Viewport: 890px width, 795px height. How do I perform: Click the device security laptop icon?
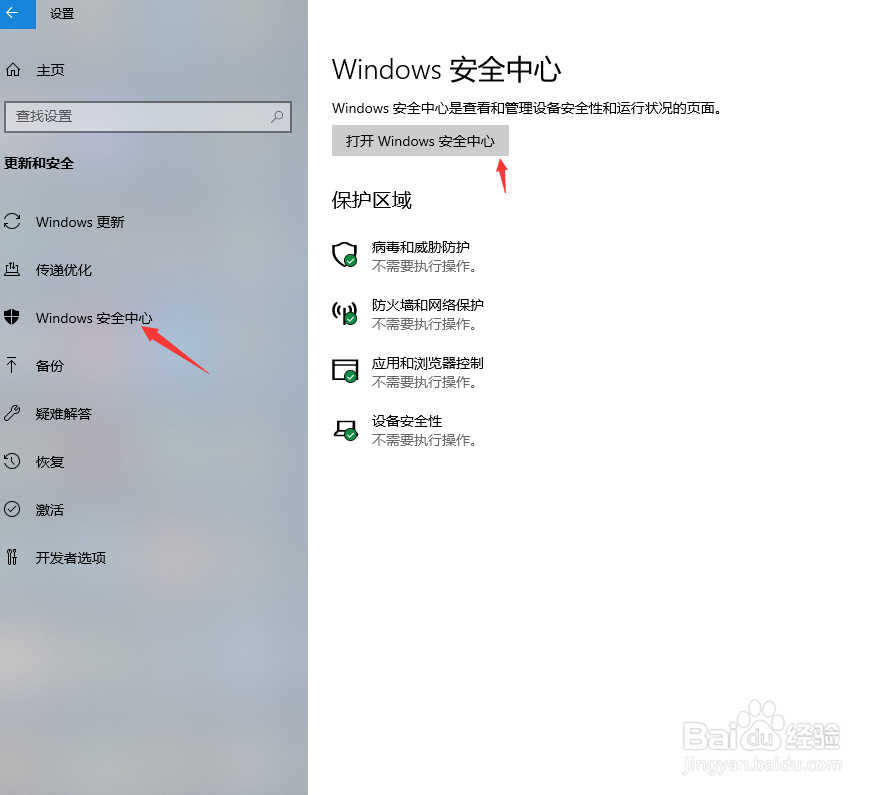point(345,430)
